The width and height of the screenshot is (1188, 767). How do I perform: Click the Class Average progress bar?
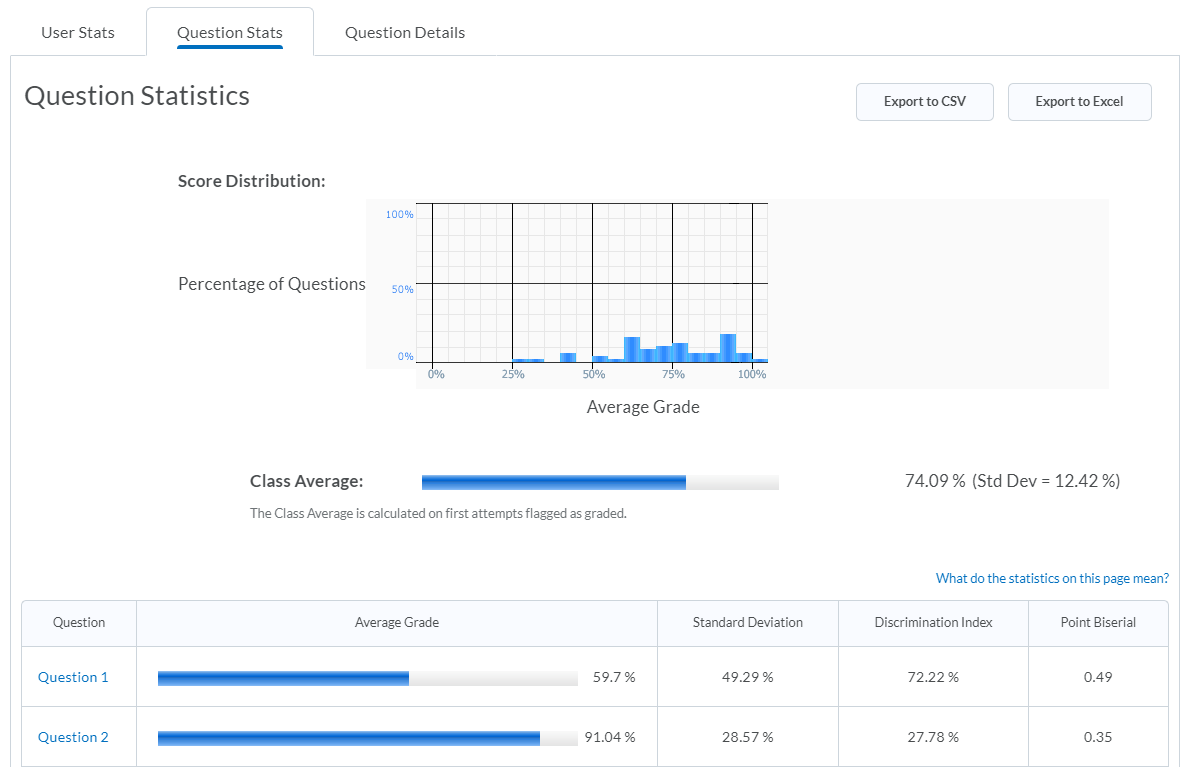tap(600, 483)
